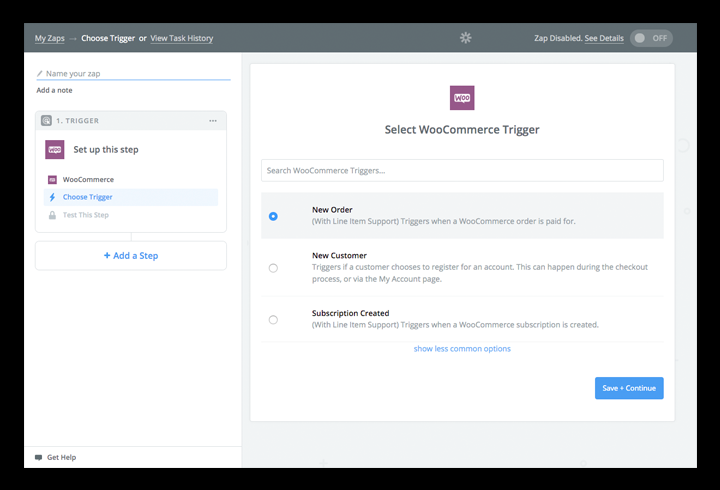Click the trigger step icon in step header
This screenshot has height=490, width=720.
46,120
